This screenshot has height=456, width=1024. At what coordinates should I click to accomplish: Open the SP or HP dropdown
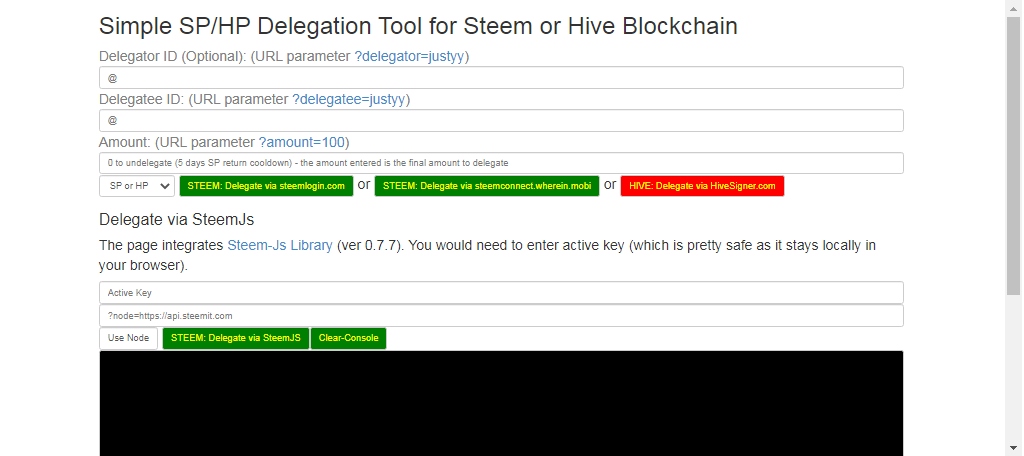137,186
